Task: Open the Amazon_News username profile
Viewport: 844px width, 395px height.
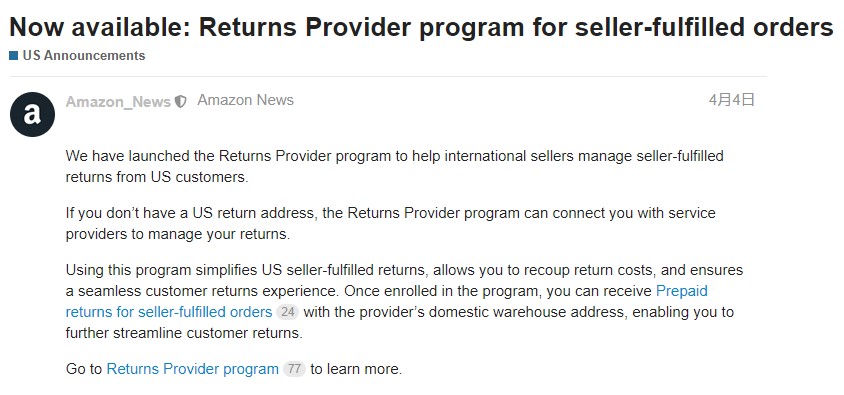Action: tap(118, 101)
